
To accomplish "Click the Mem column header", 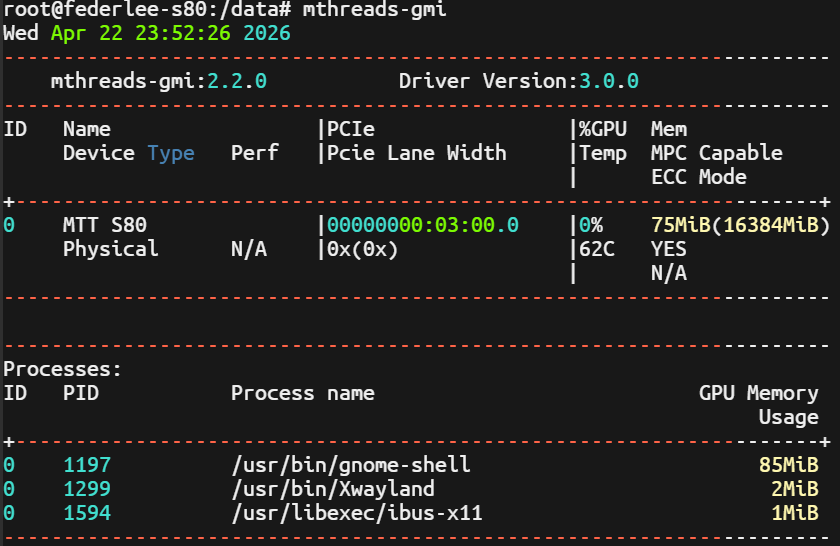I will coord(669,129).
